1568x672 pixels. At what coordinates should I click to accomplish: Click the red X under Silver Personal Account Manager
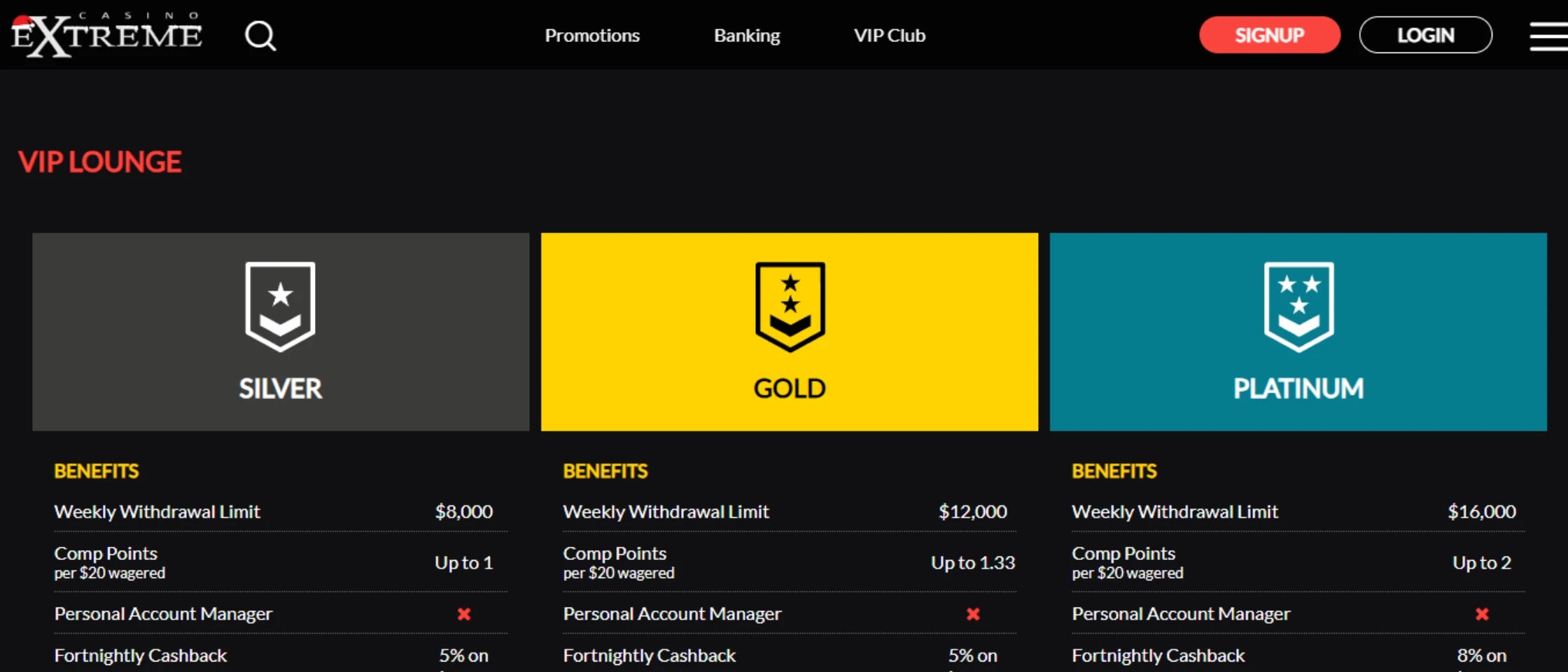464,614
